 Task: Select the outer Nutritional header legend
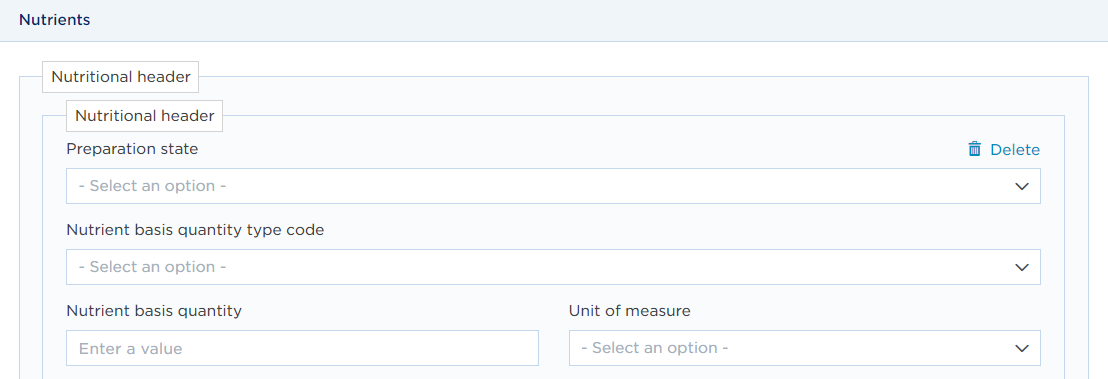pos(121,77)
